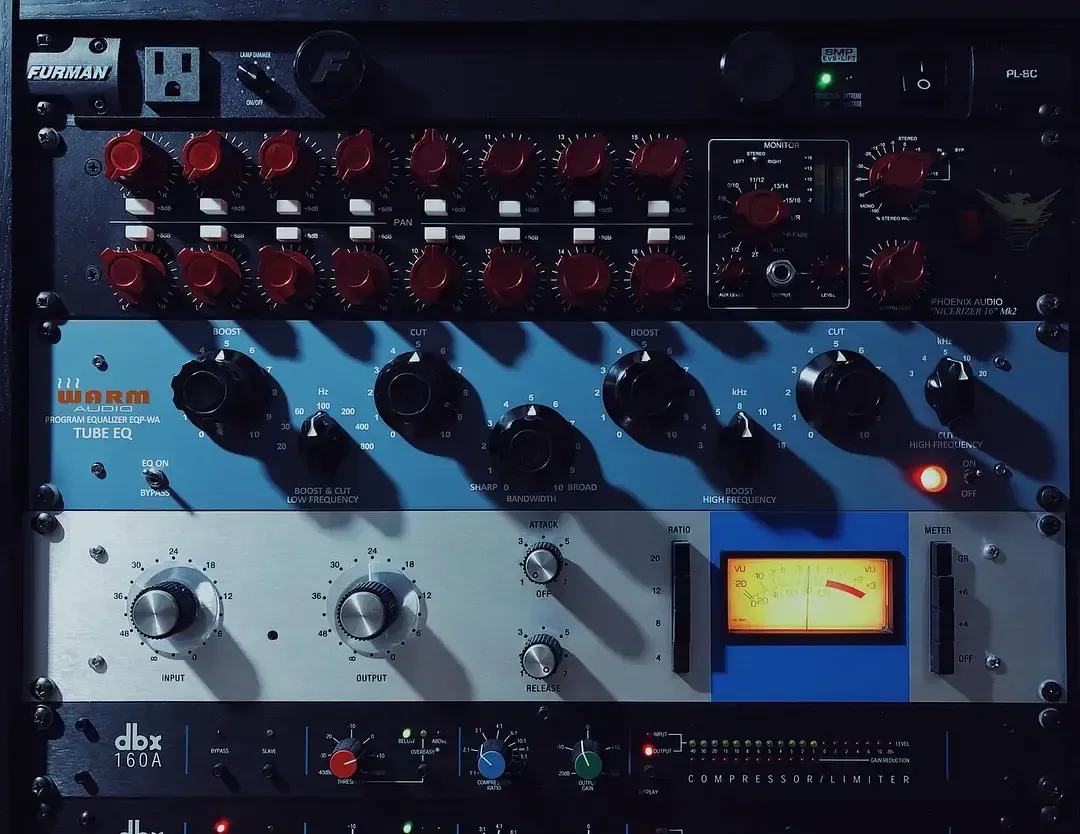Adjust Nicerizer channel 10 pan knob
The height and width of the screenshot is (834, 1080).
pyautogui.click(x=435, y=276)
